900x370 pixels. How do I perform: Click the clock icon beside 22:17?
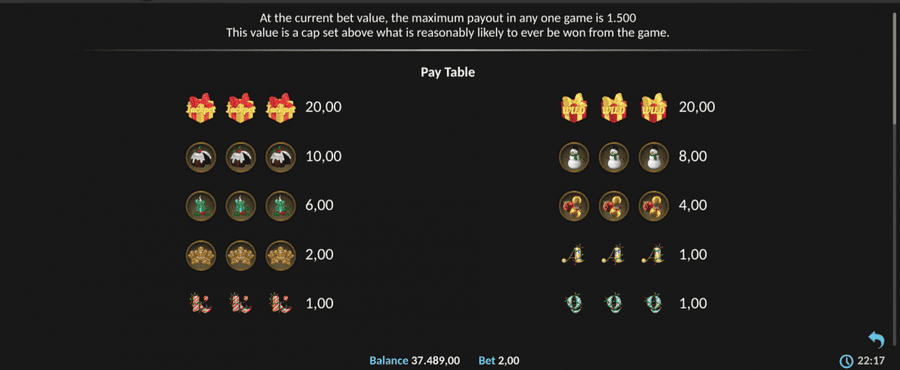846,361
